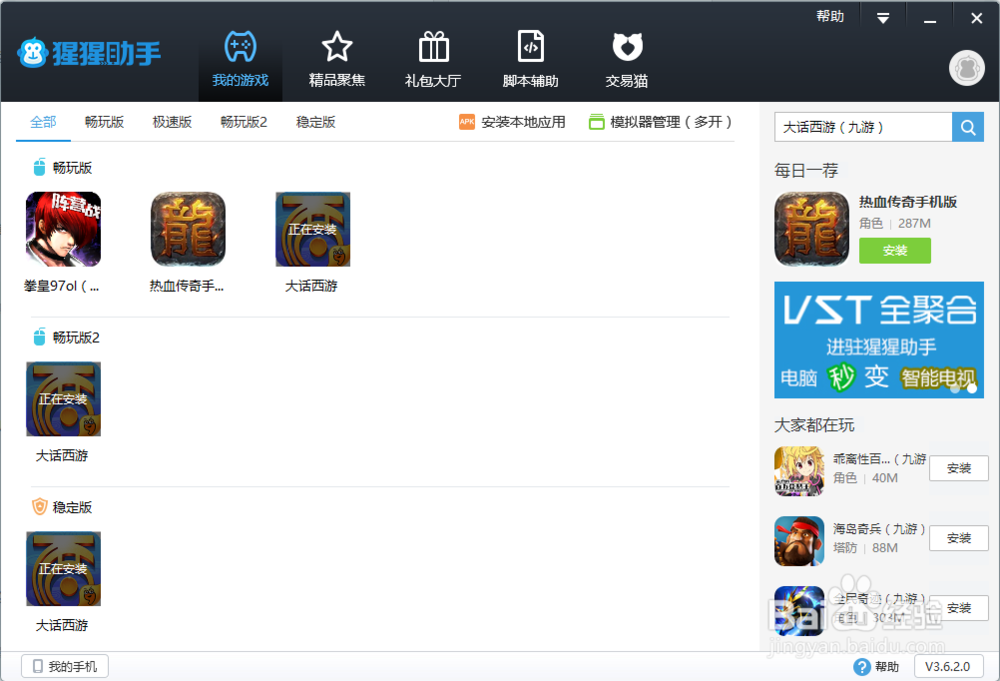This screenshot has height=681, width=1000.
Task: Open the VST全聚合 banner ad
Action: 879,340
